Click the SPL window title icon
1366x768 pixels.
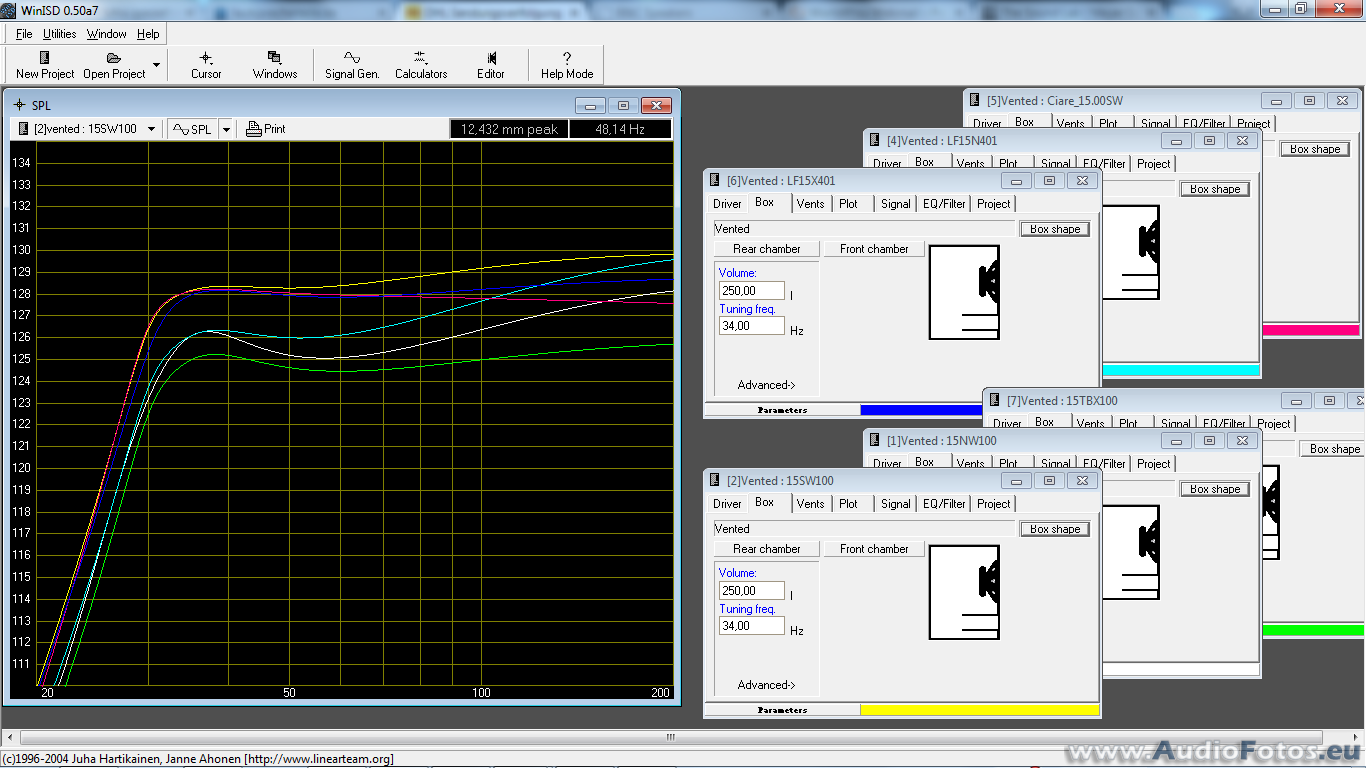(x=20, y=105)
